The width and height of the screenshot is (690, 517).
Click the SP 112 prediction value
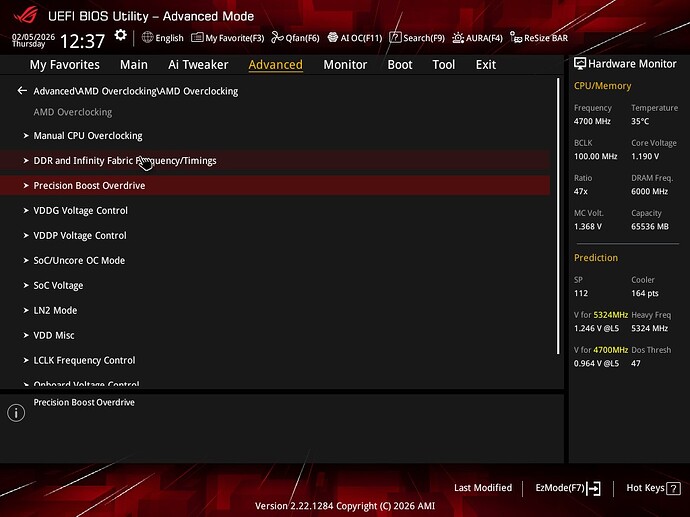(x=580, y=293)
